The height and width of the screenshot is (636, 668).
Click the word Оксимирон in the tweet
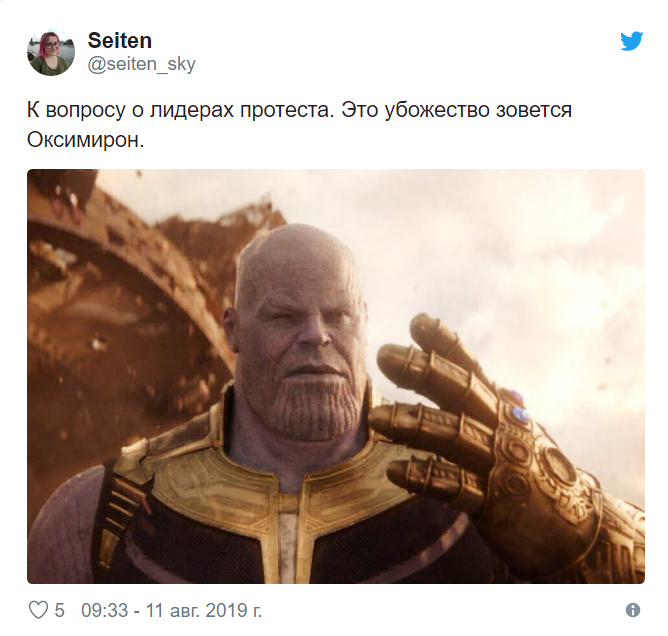[x=84, y=140]
